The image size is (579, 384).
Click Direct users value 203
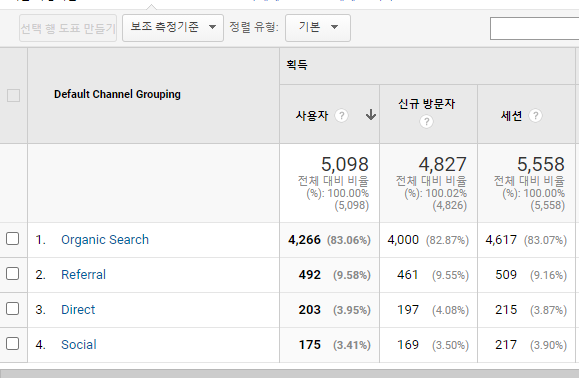pos(309,309)
